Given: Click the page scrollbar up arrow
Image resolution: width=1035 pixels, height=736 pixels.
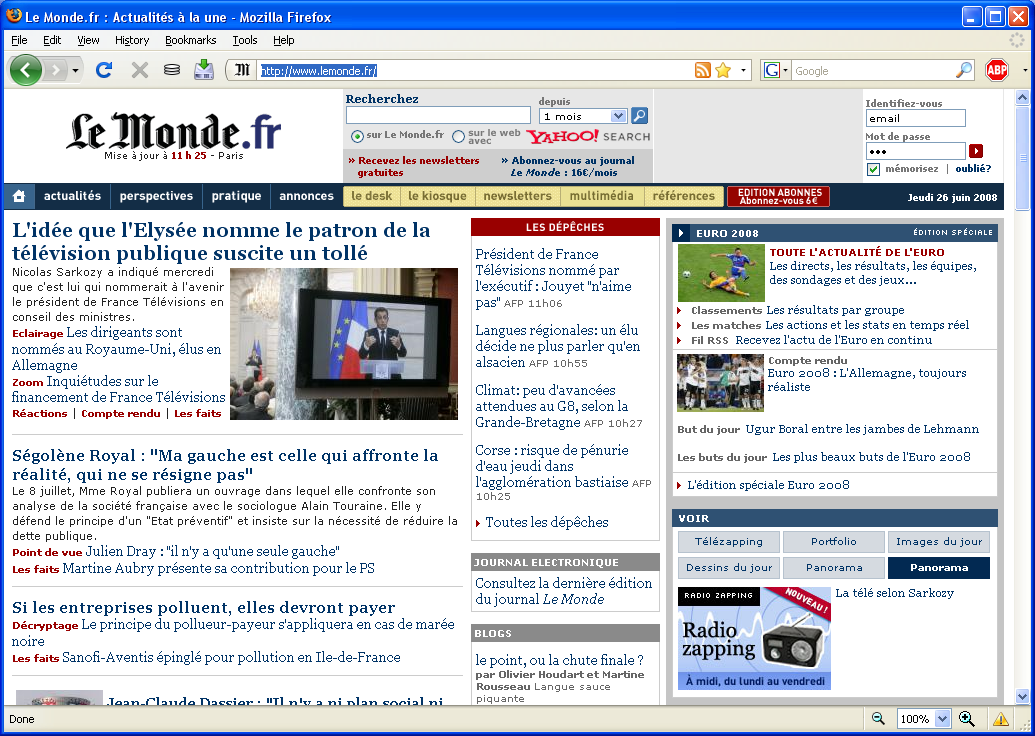Looking at the screenshot, I should tap(1022, 98).
